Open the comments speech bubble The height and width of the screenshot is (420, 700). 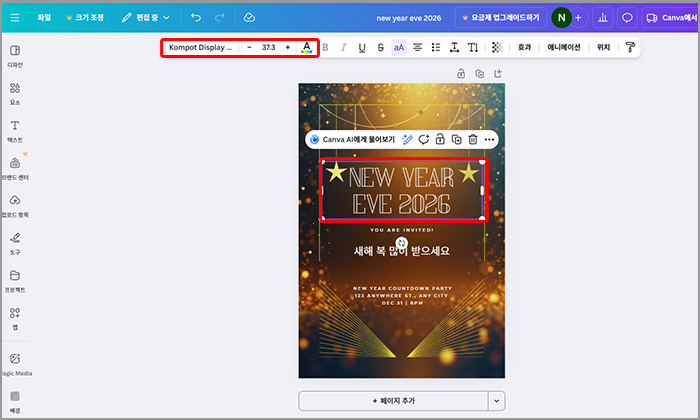[627, 17]
